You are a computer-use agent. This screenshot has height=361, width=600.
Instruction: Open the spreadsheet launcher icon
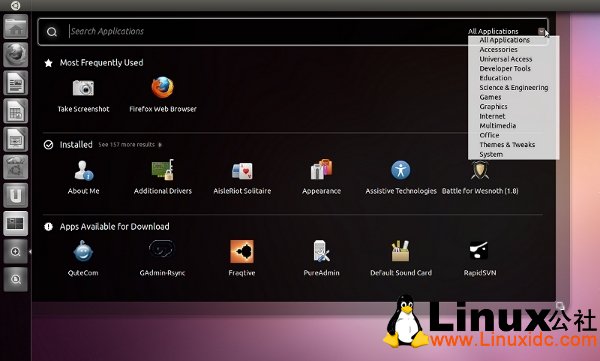coord(16,111)
